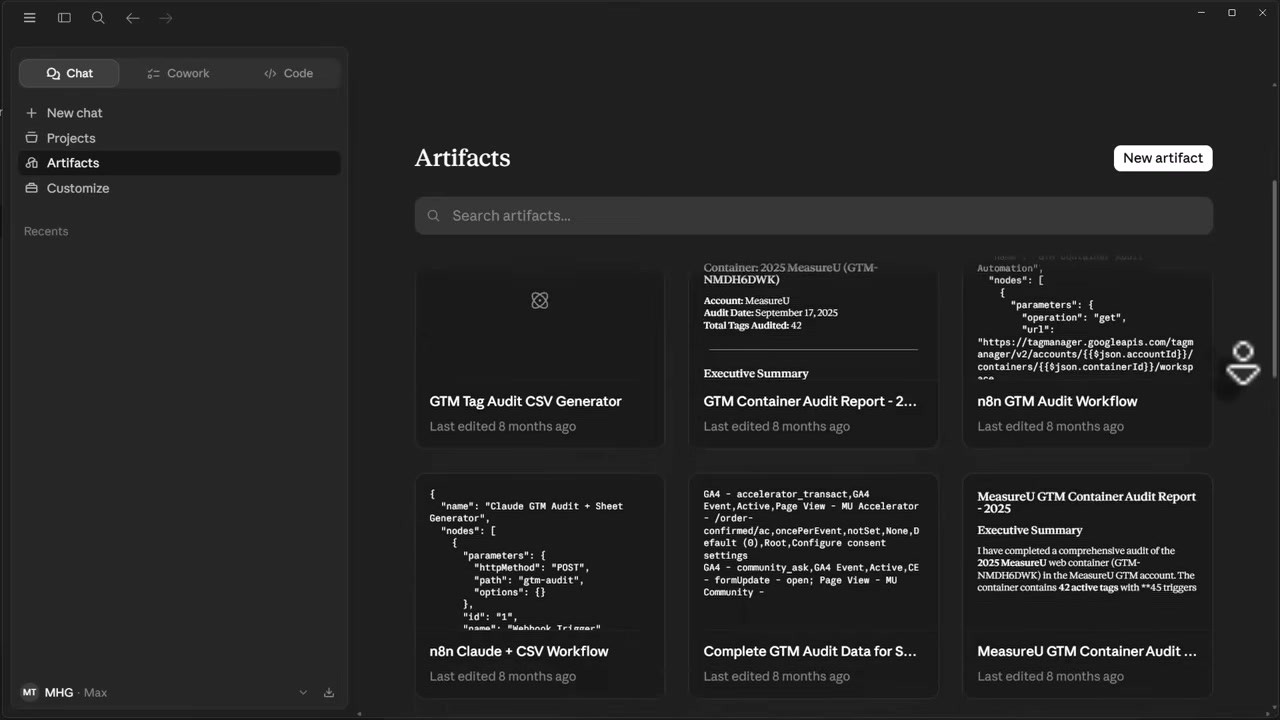Click Last edited text under n8n Claude + CSV Workflow

coord(503,676)
